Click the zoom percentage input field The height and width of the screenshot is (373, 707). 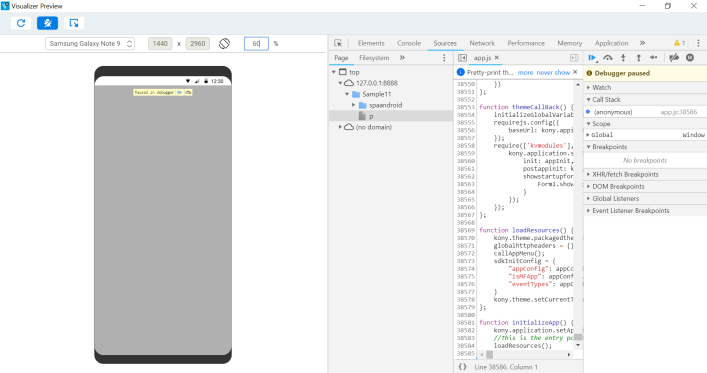click(x=256, y=44)
